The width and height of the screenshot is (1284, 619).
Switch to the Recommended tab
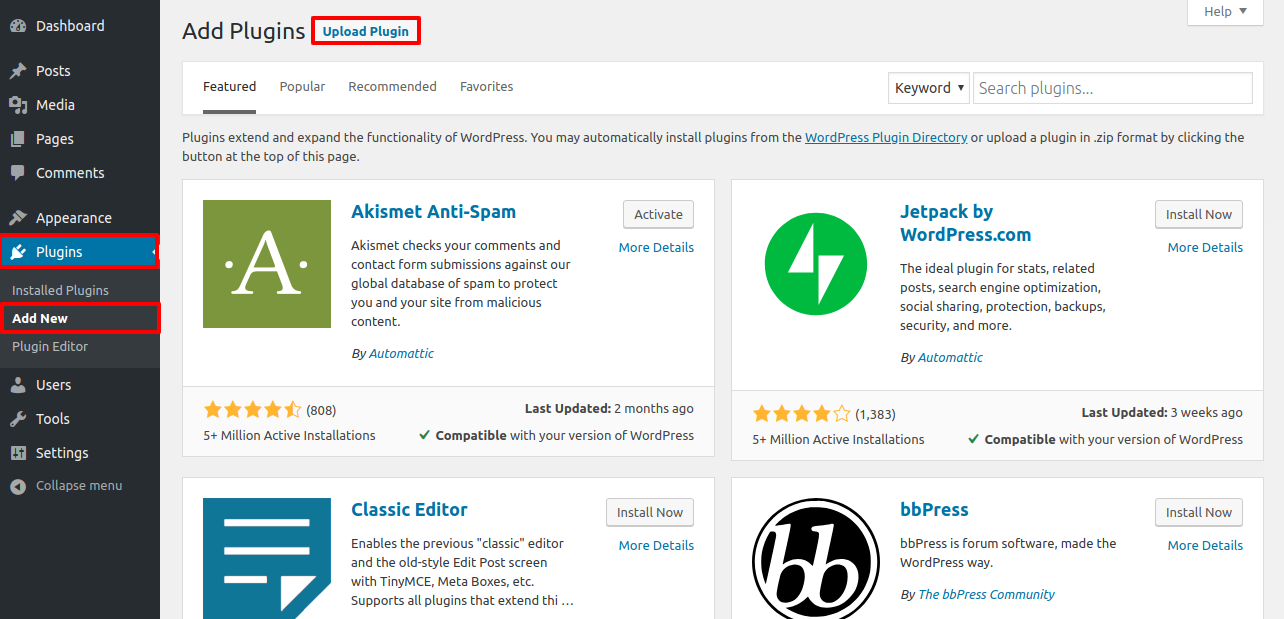tap(392, 87)
